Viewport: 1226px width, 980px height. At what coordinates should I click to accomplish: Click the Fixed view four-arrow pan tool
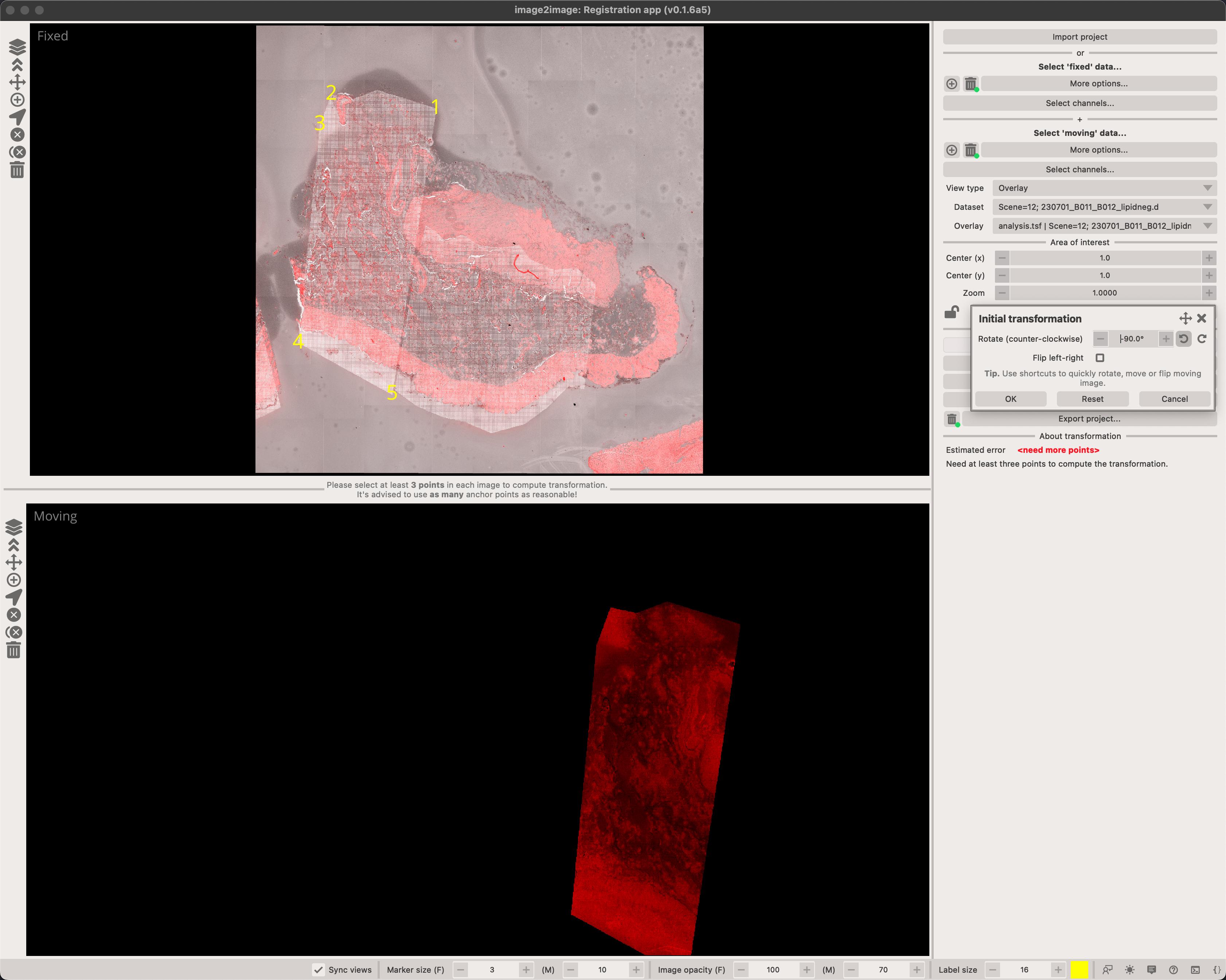point(17,82)
